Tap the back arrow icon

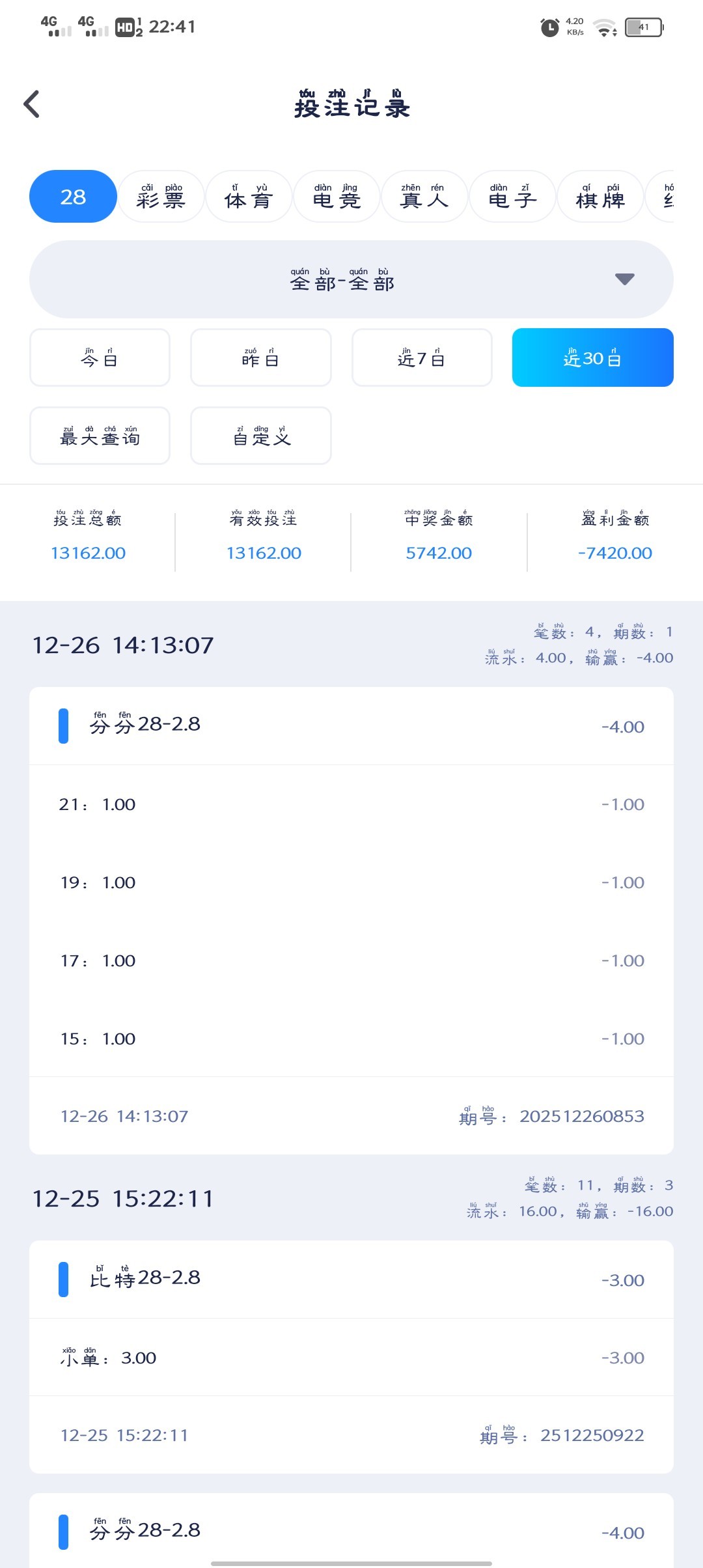coord(32,104)
